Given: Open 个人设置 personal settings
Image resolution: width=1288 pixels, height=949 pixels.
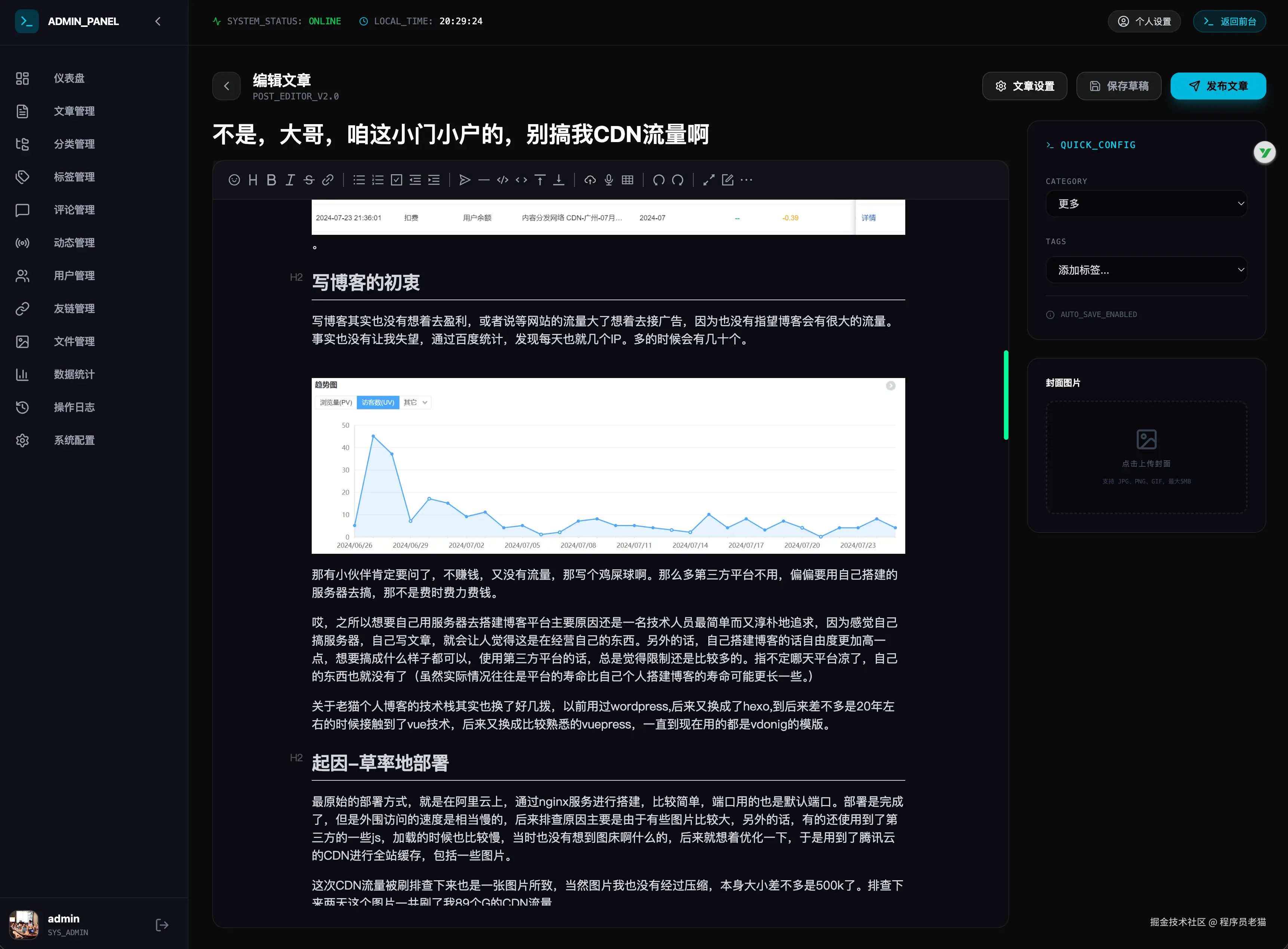Looking at the screenshot, I should tap(1144, 21).
